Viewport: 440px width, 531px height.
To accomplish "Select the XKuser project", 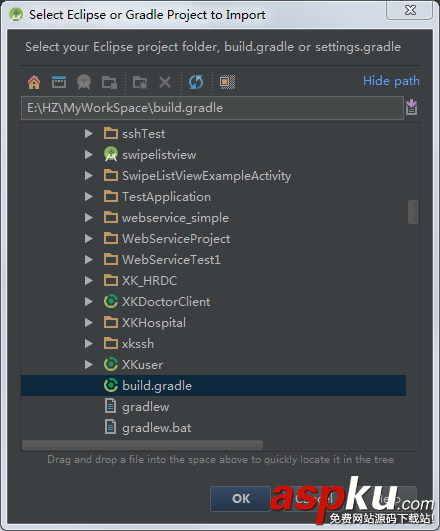I will pos(142,364).
